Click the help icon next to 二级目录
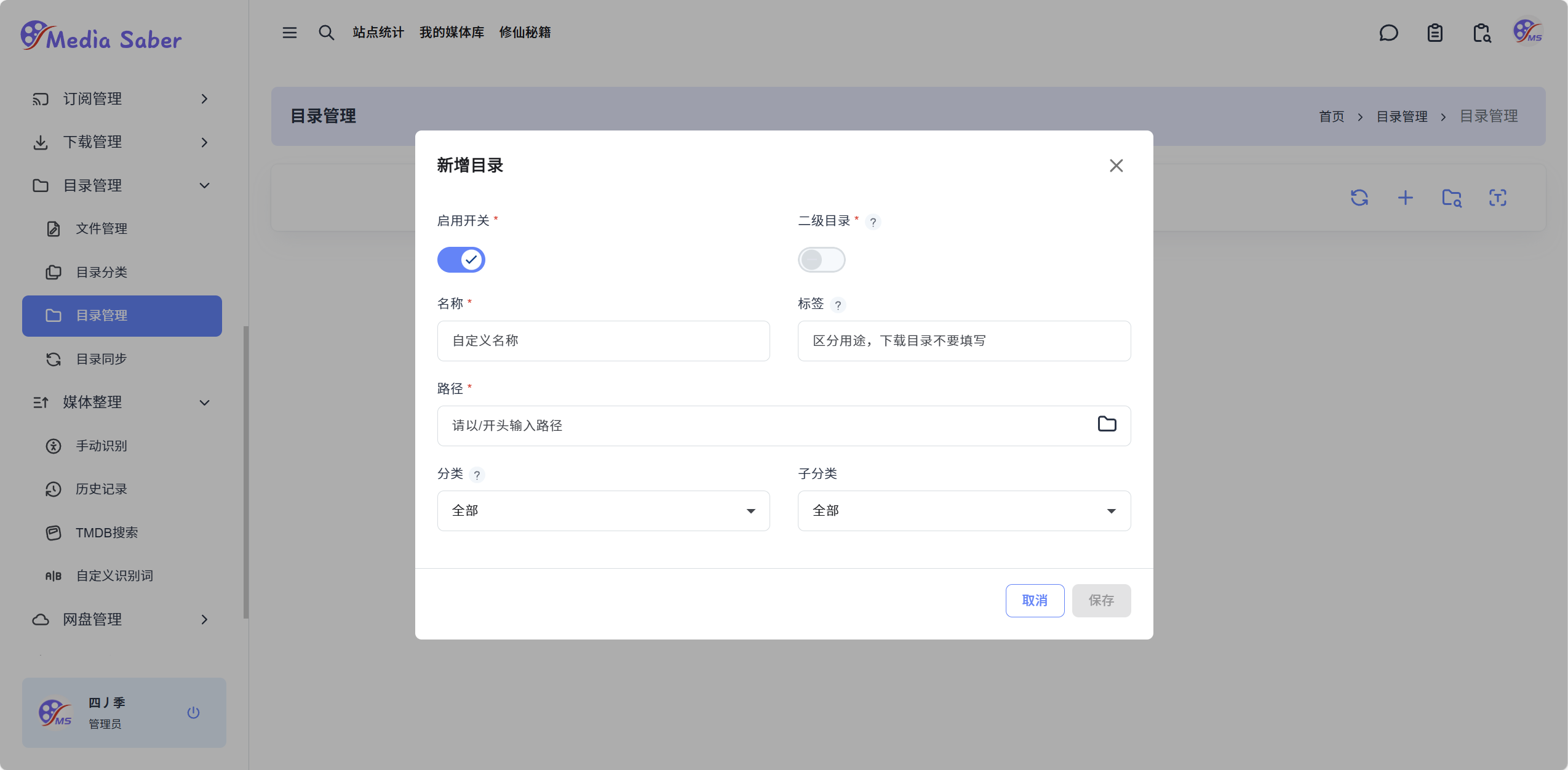1568x770 pixels. tap(872, 222)
